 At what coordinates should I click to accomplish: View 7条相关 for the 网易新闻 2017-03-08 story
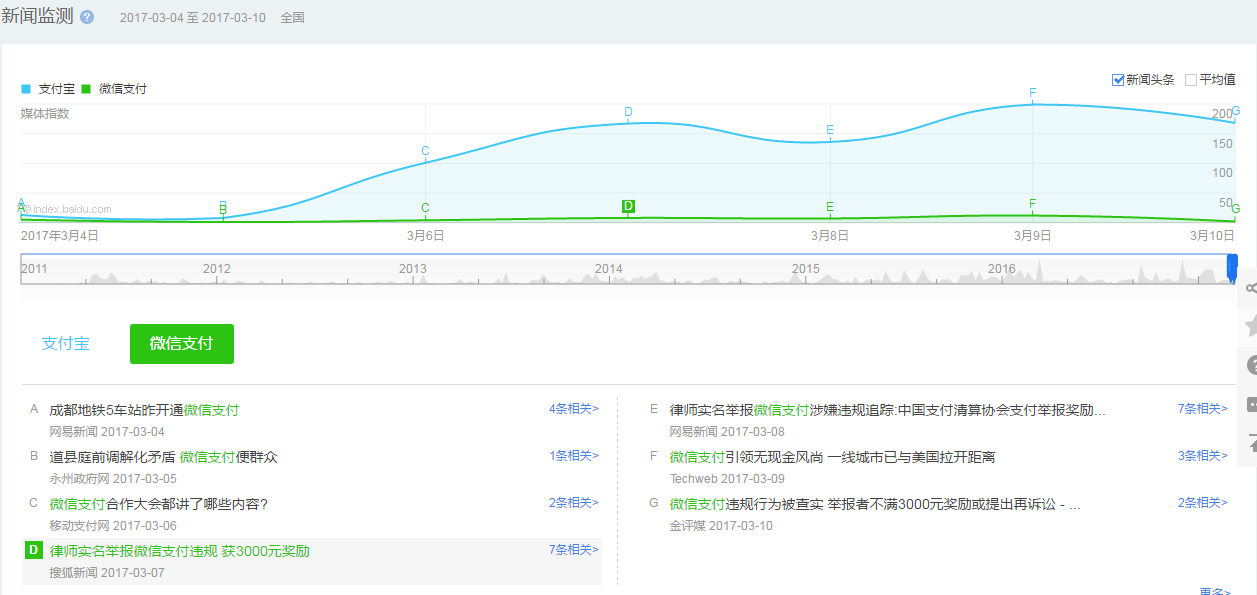[x=1203, y=408]
